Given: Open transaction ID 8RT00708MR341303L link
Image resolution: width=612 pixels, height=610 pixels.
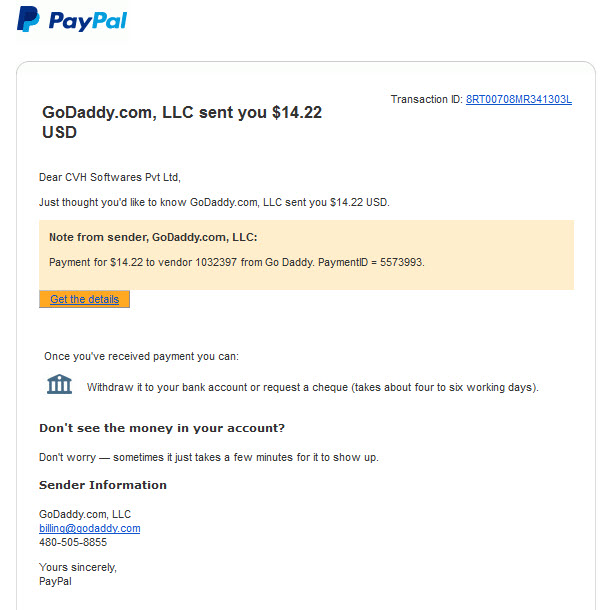Looking at the screenshot, I should pyautogui.click(x=519, y=99).
